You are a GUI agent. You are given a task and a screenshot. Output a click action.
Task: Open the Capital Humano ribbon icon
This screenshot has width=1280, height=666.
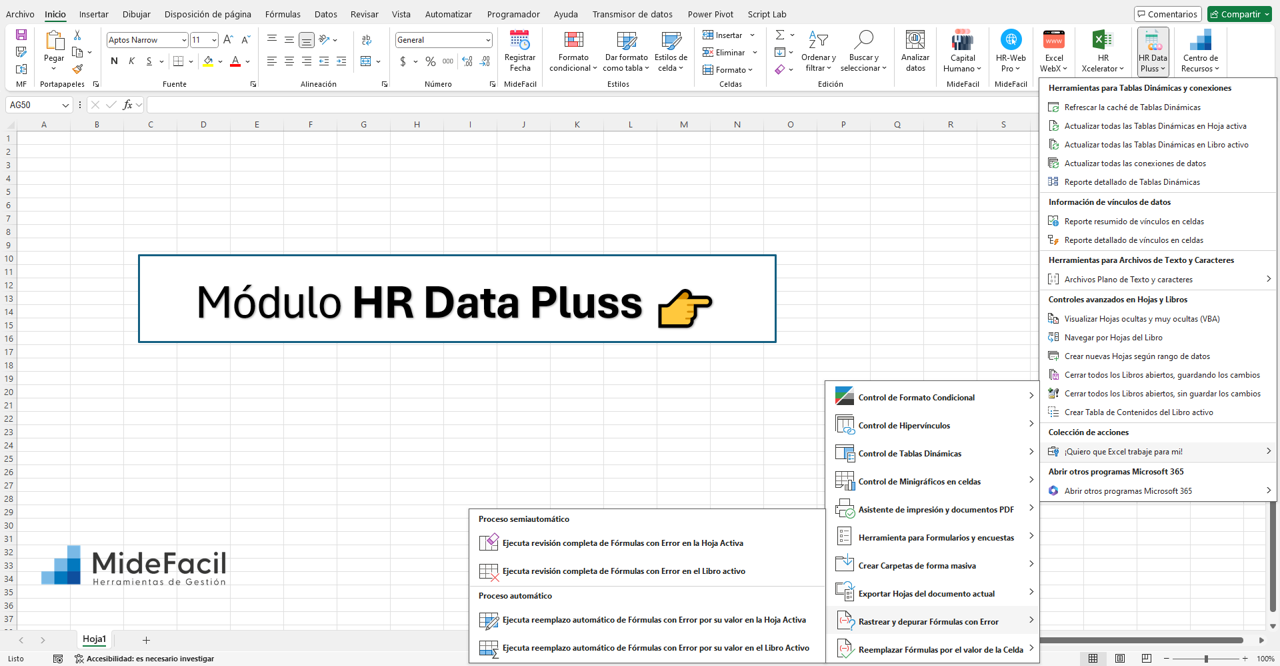[x=962, y=40]
